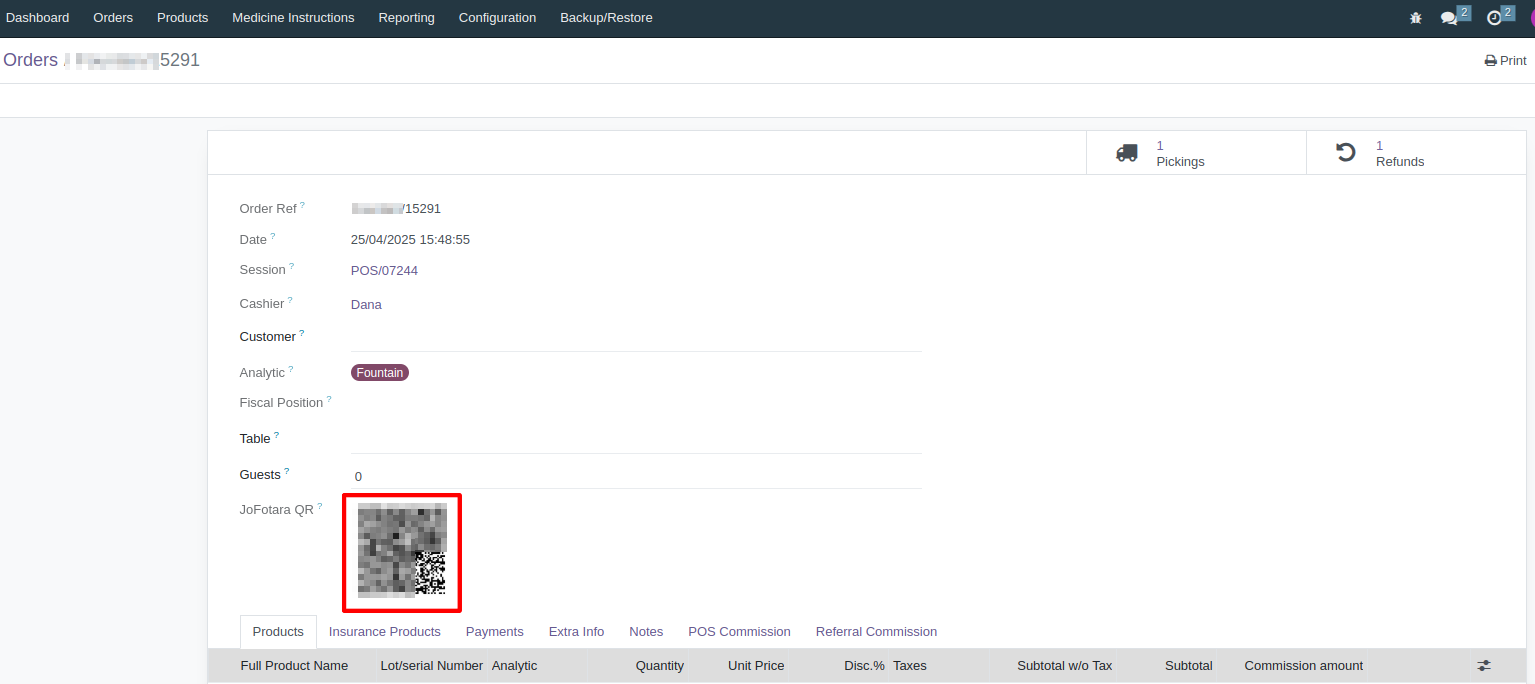
Task: Click the Fountain analytic tag
Action: click(x=380, y=373)
